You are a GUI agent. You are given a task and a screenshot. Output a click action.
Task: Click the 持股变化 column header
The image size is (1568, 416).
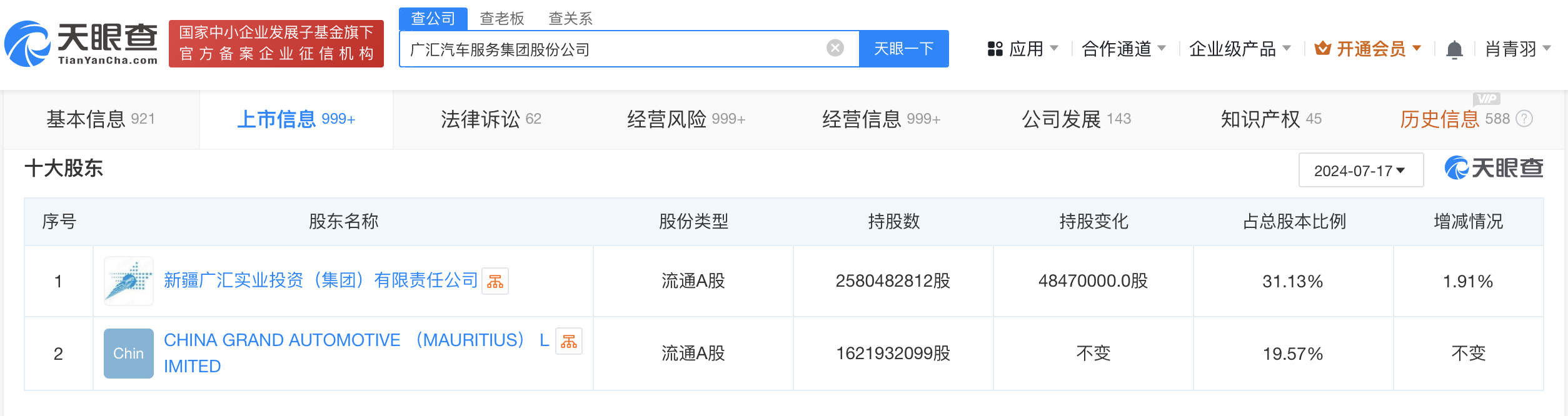[x=1093, y=221]
